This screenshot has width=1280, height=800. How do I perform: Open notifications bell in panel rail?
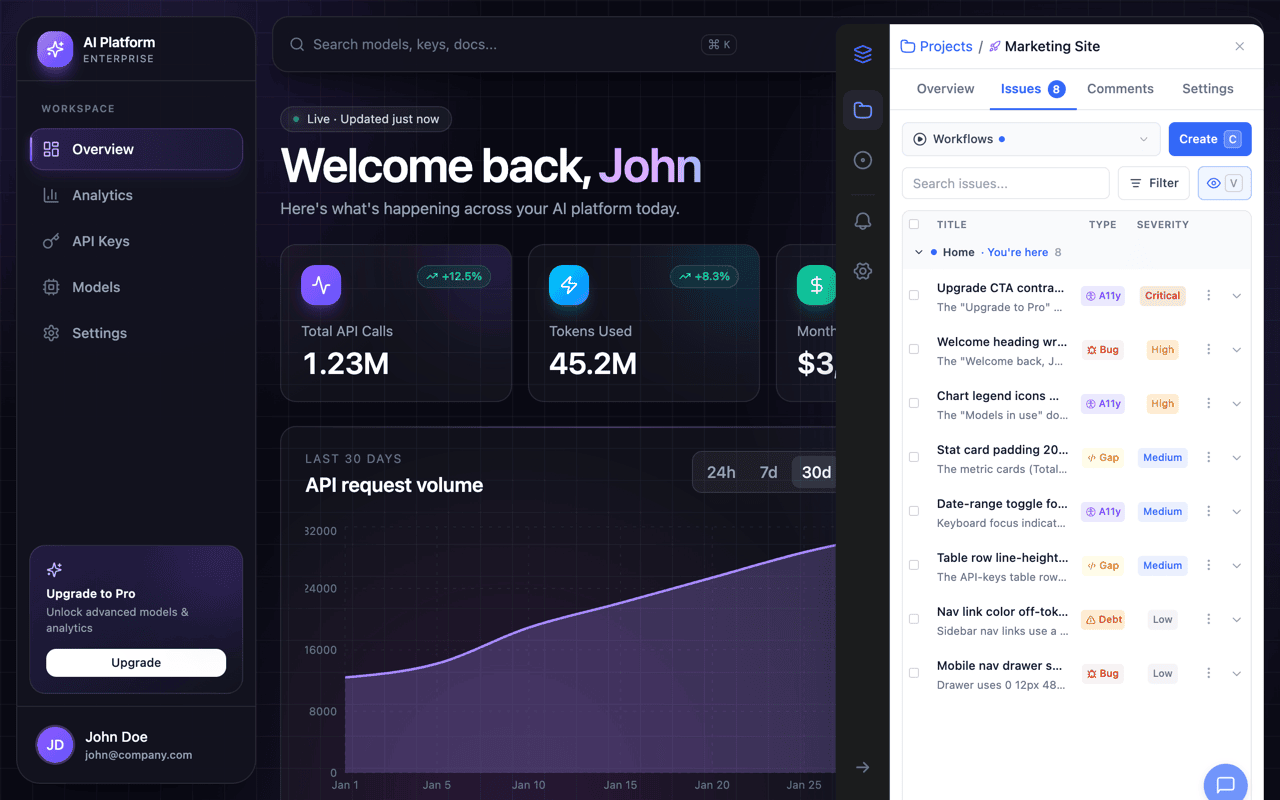tap(863, 221)
